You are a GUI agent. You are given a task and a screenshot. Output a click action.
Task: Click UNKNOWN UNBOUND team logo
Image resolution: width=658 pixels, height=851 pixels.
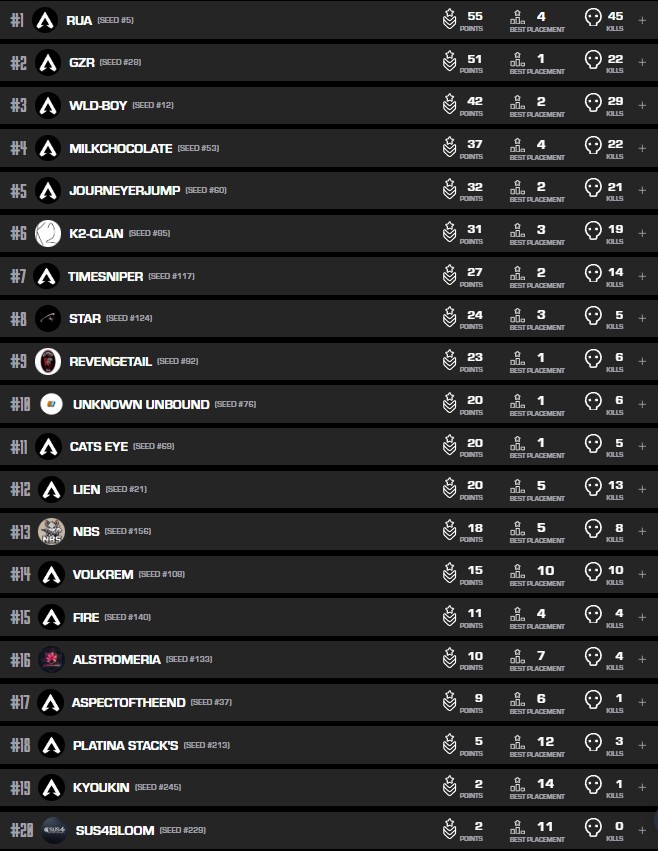pyautogui.click(x=51, y=404)
